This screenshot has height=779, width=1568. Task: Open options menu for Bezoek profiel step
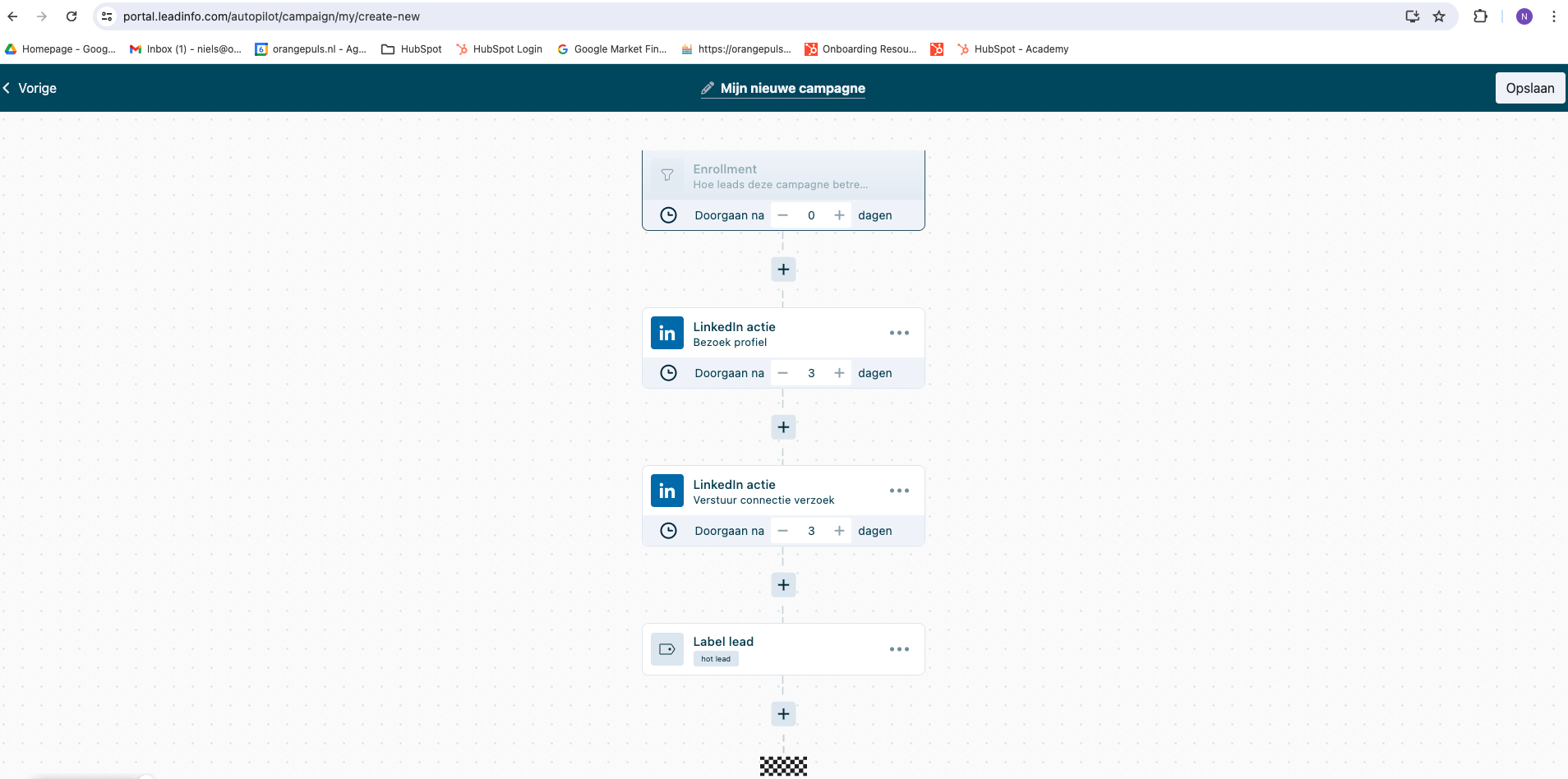point(899,333)
